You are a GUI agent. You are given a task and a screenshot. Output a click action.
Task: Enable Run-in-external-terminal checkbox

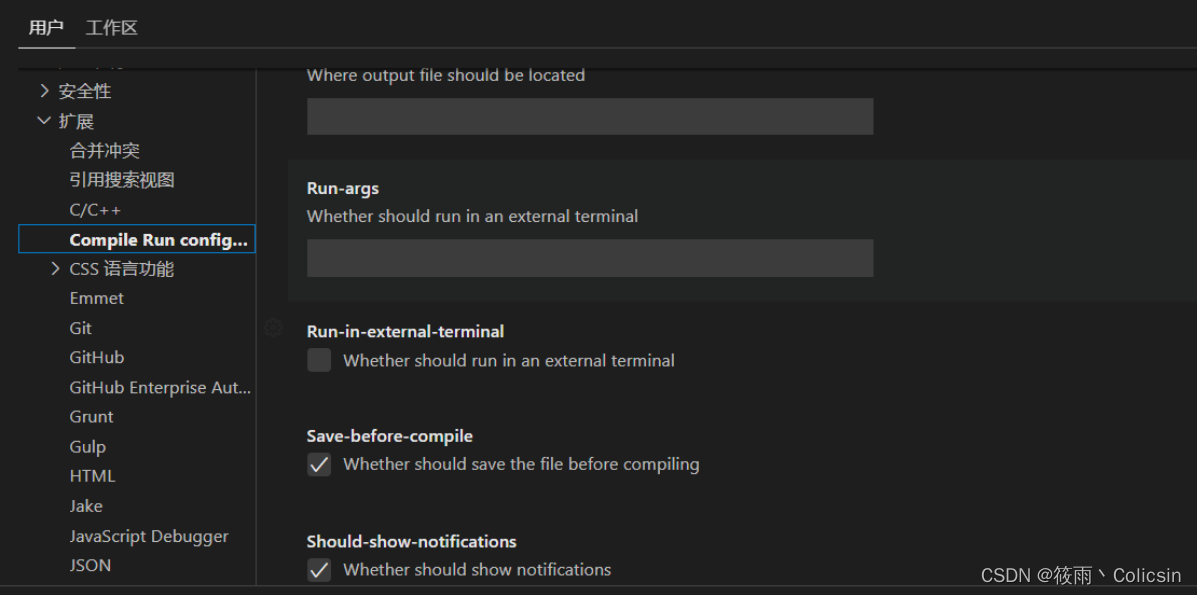click(319, 360)
